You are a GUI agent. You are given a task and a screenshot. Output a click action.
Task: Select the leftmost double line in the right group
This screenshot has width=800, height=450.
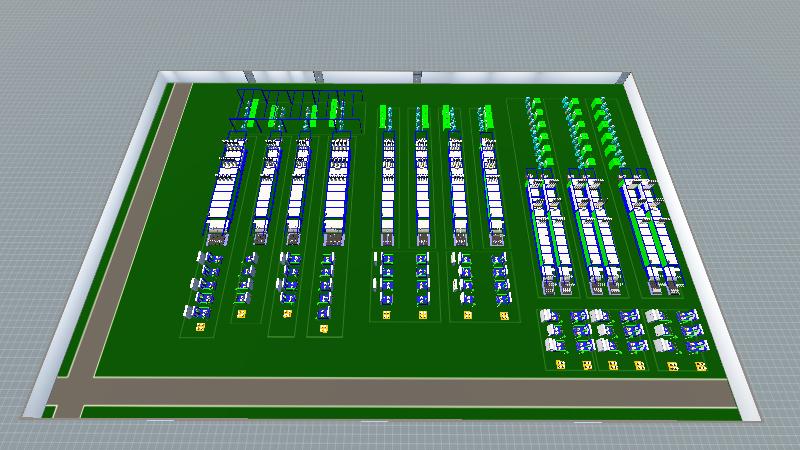pos(545,235)
